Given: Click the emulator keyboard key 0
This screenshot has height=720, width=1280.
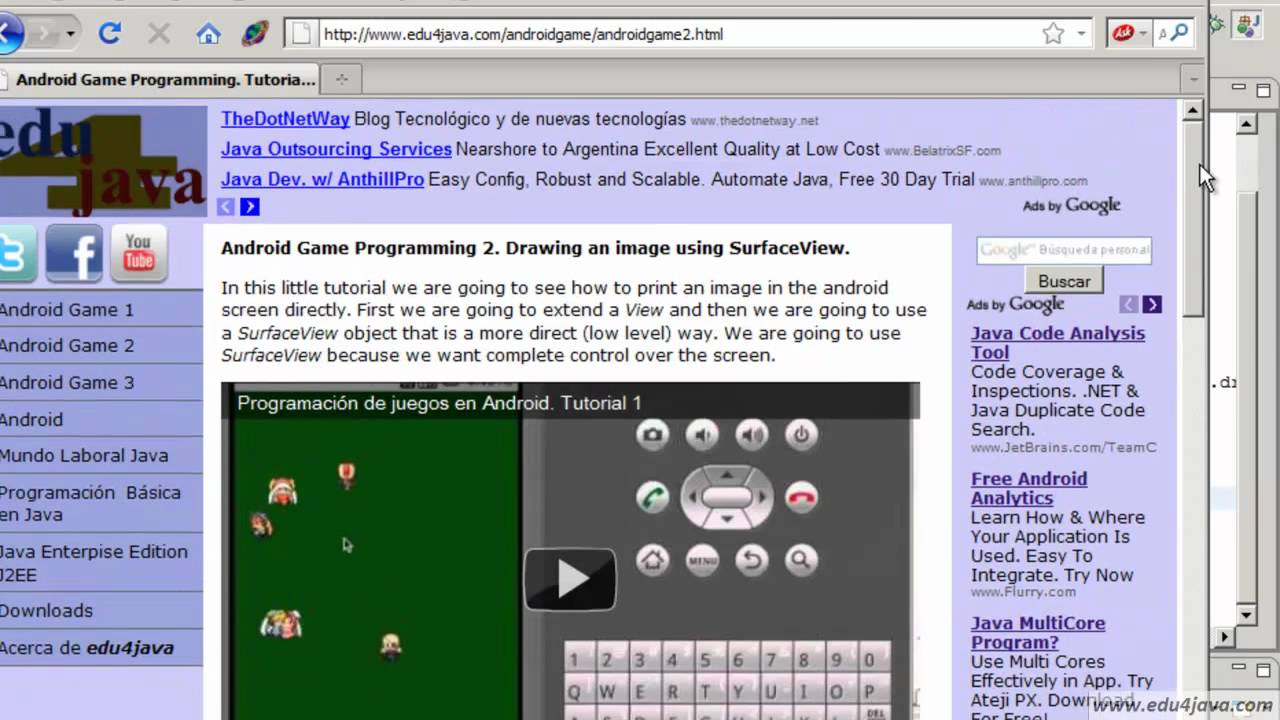Looking at the screenshot, I should [869, 660].
